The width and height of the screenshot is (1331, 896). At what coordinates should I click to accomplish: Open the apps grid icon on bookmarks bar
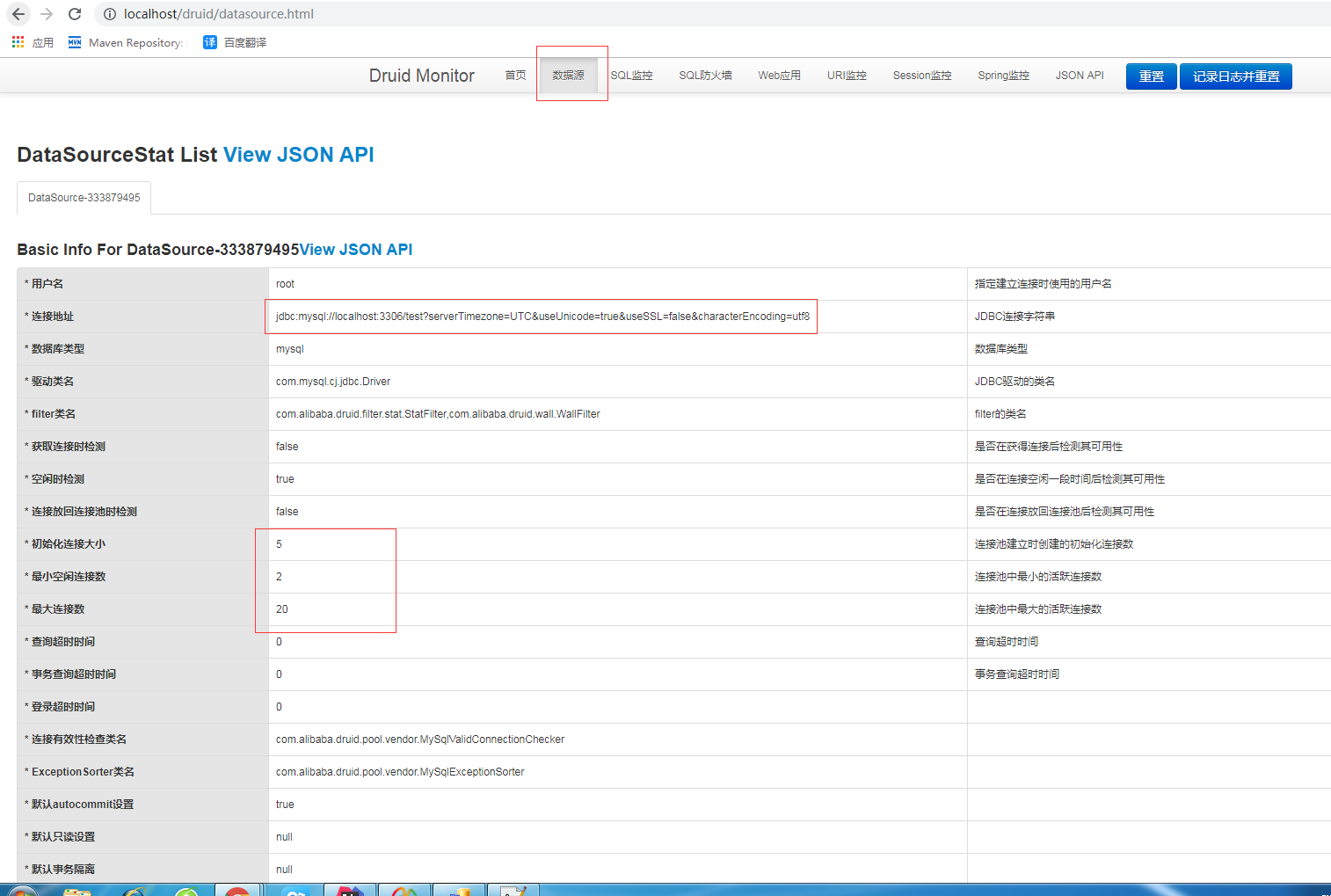click(17, 41)
